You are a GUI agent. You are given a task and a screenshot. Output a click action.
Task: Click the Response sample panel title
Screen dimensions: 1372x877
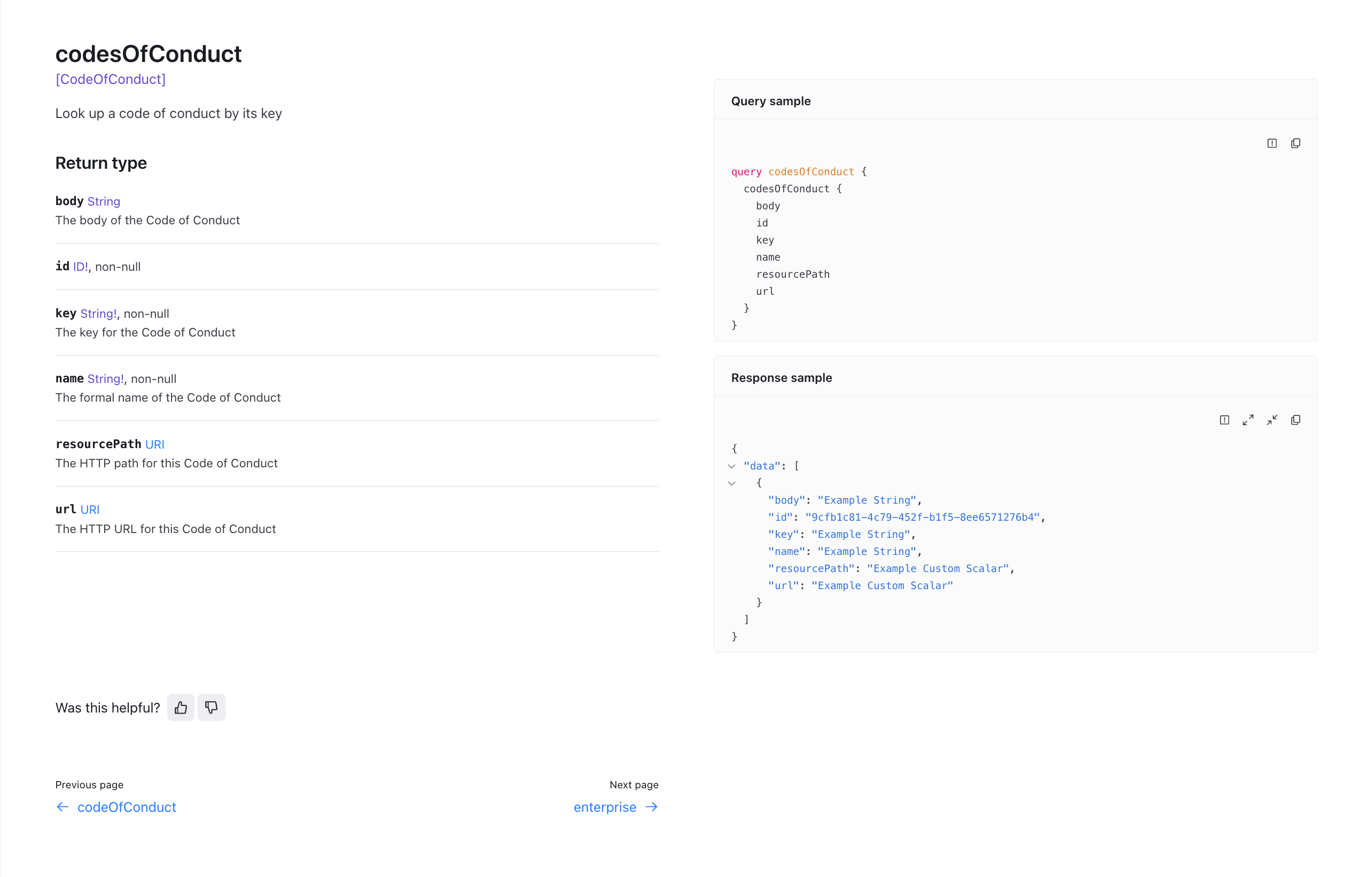pyautogui.click(x=781, y=378)
